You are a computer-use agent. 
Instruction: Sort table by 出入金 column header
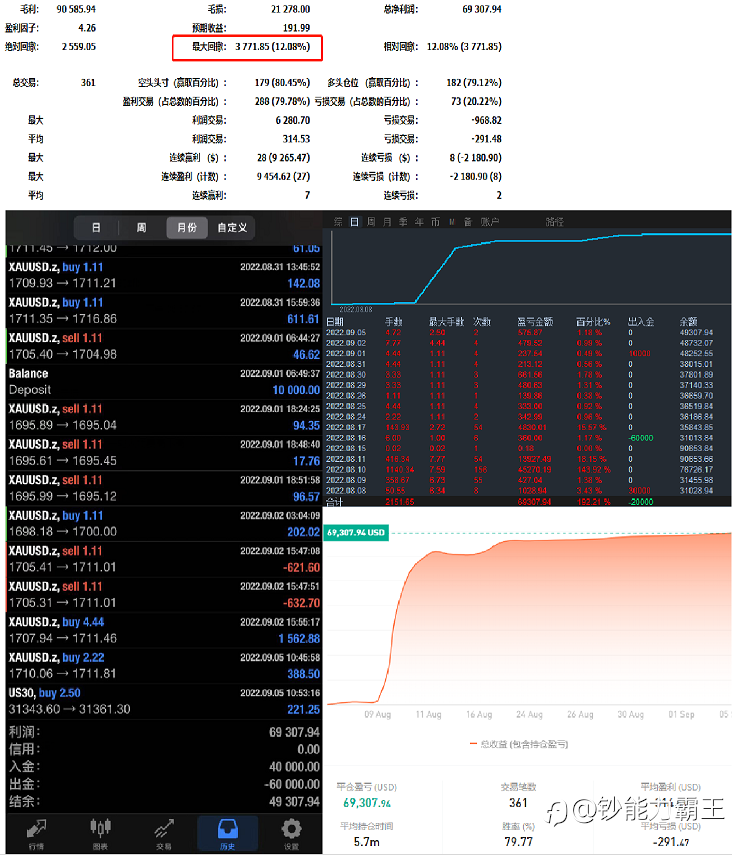[x=641, y=322]
